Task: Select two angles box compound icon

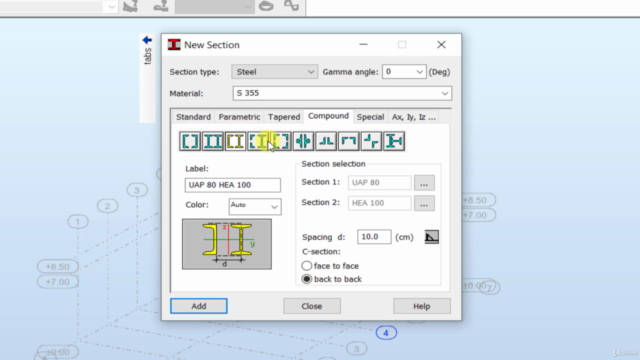Action: [x=349, y=141]
